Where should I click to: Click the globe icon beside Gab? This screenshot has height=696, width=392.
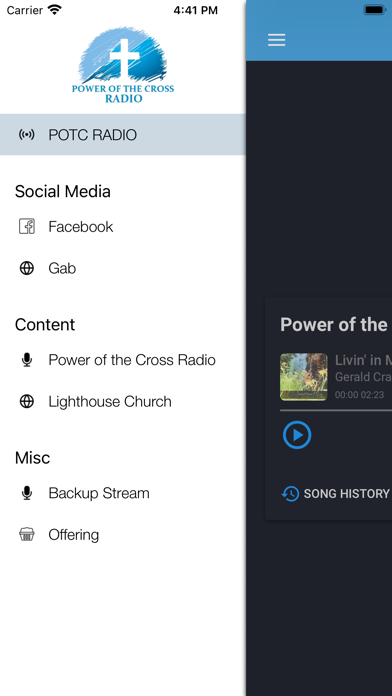[x=27, y=268]
